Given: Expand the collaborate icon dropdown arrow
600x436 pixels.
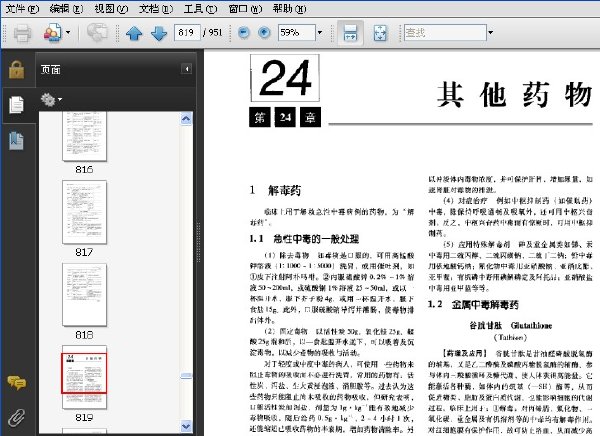Looking at the screenshot, I should pyautogui.click(x=68, y=33).
